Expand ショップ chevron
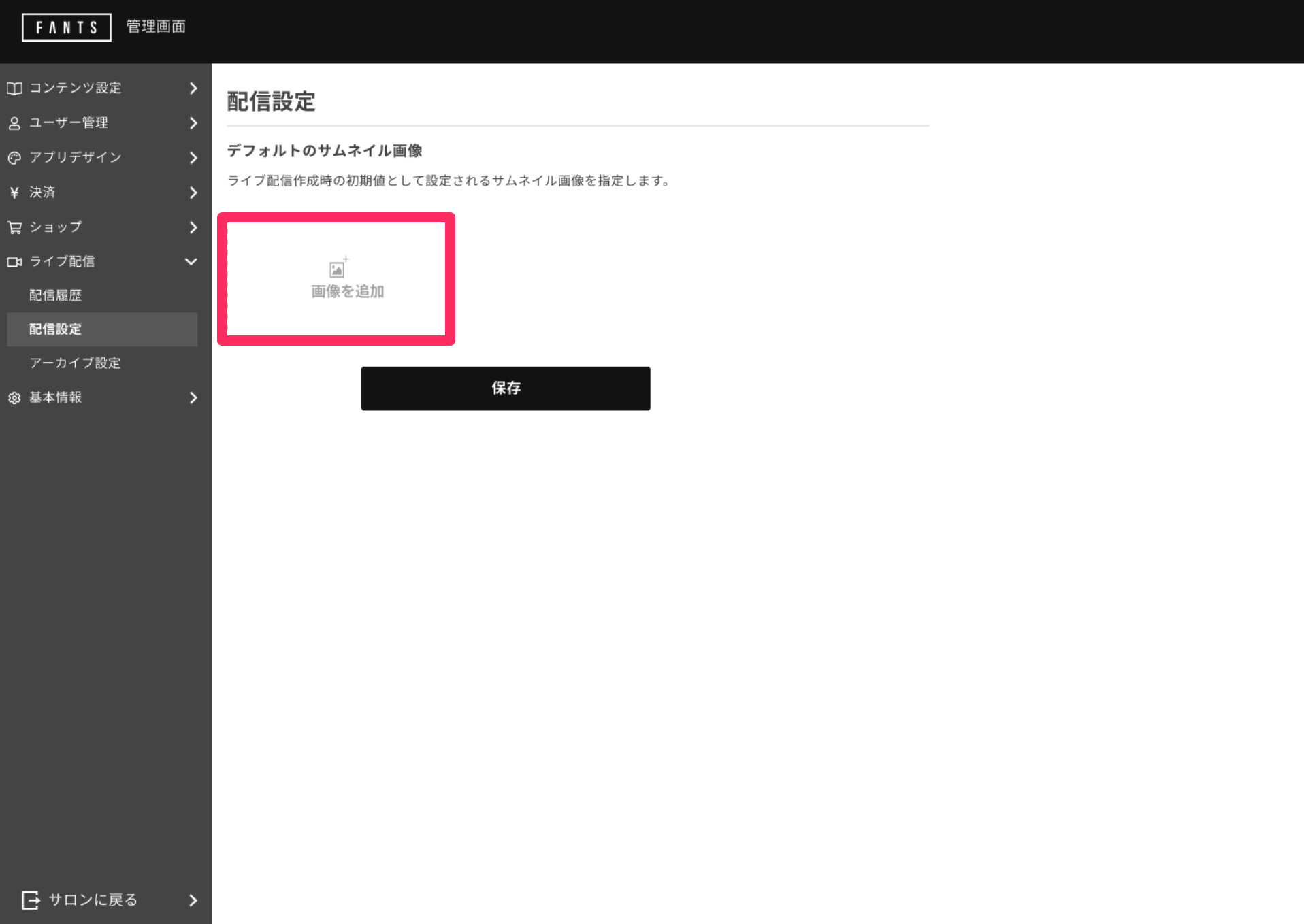 coord(193,227)
